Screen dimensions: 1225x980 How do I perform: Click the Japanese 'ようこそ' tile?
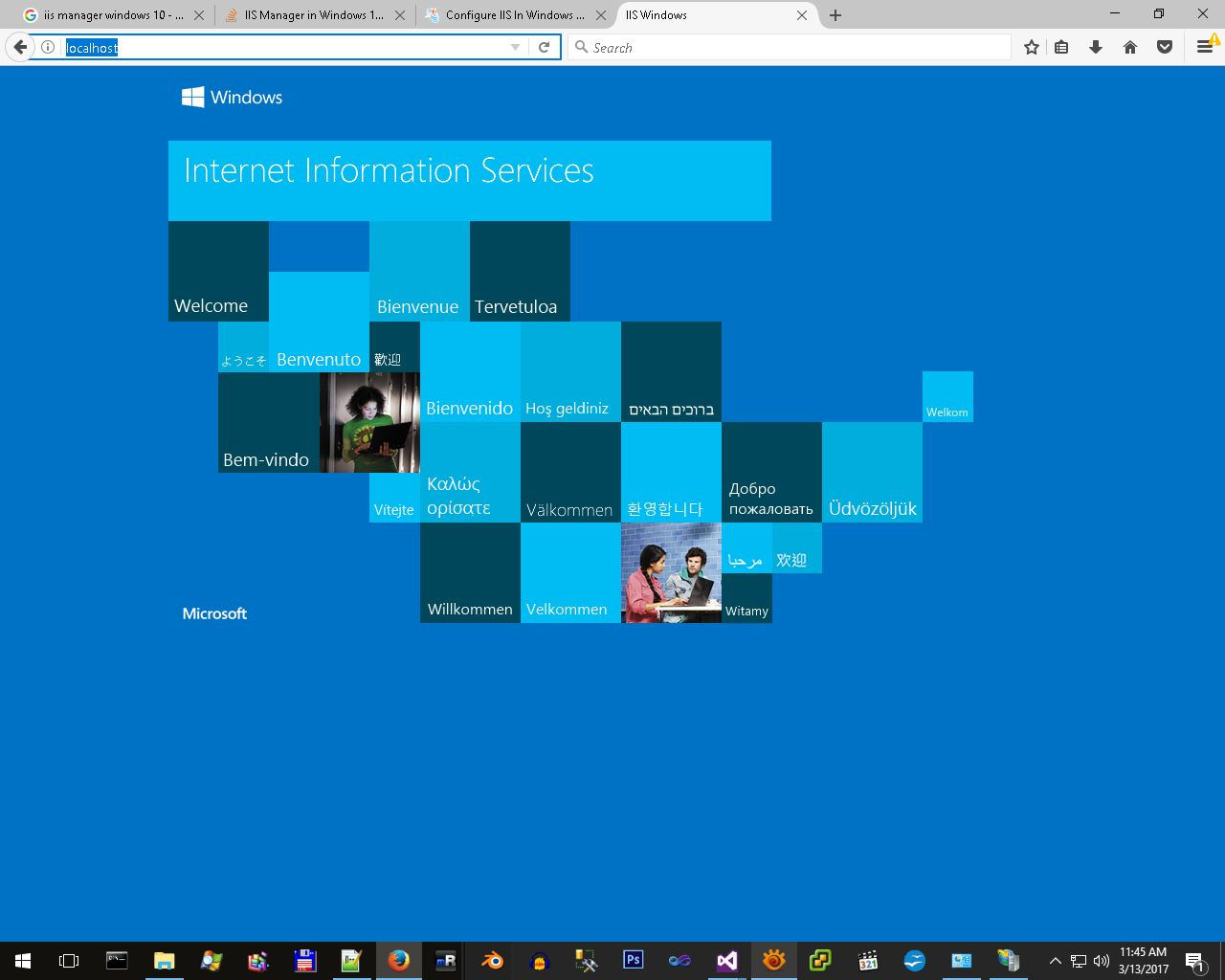click(x=243, y=346)
